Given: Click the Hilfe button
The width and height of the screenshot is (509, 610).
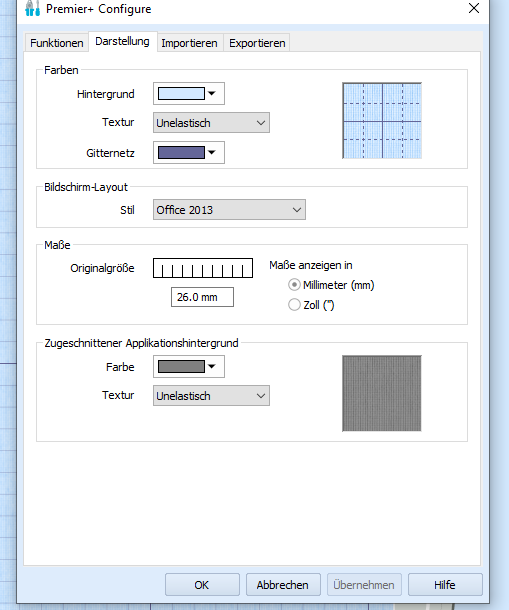Looking at the screenshot, I should coord(445,585).
